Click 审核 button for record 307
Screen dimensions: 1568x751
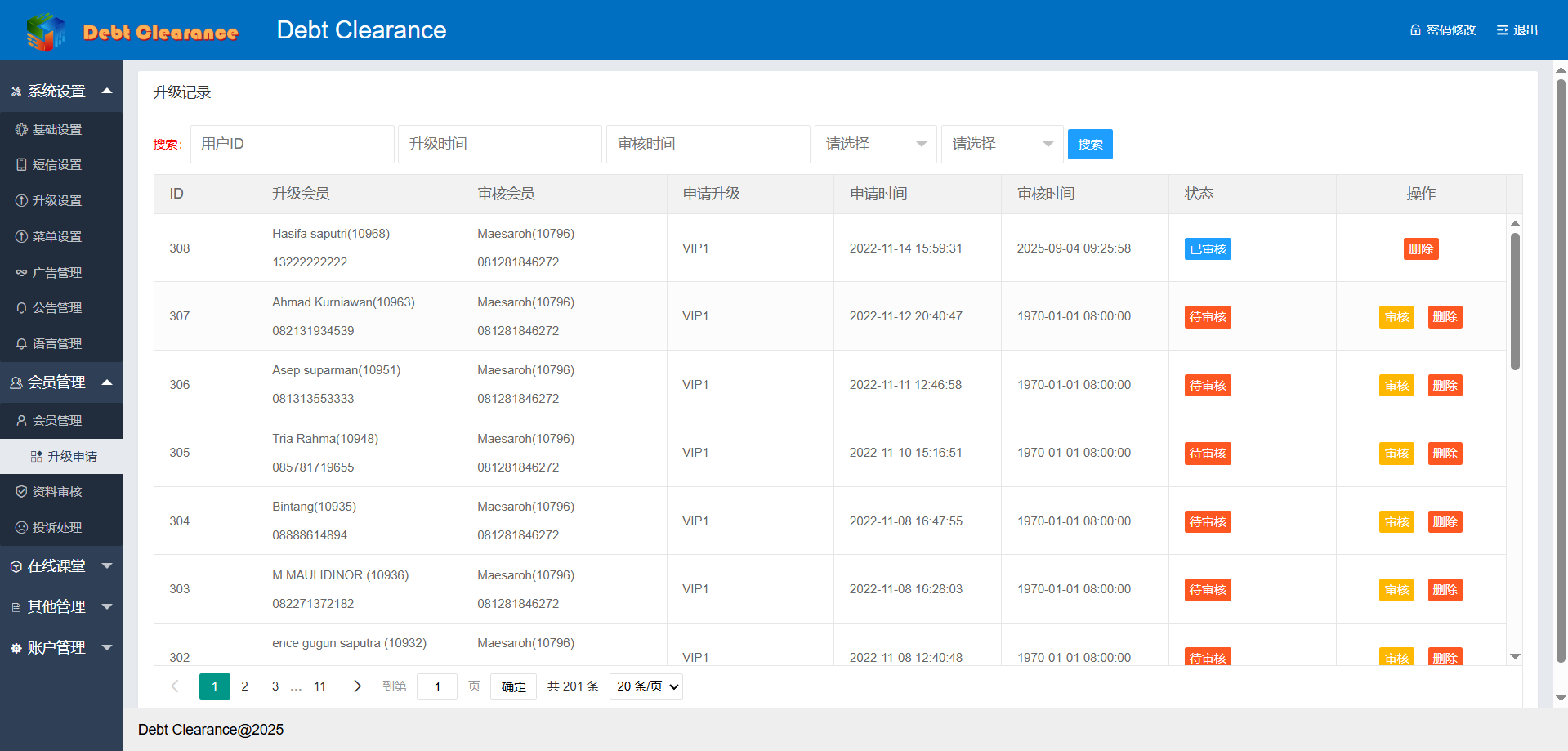[x=1396, y=317]
